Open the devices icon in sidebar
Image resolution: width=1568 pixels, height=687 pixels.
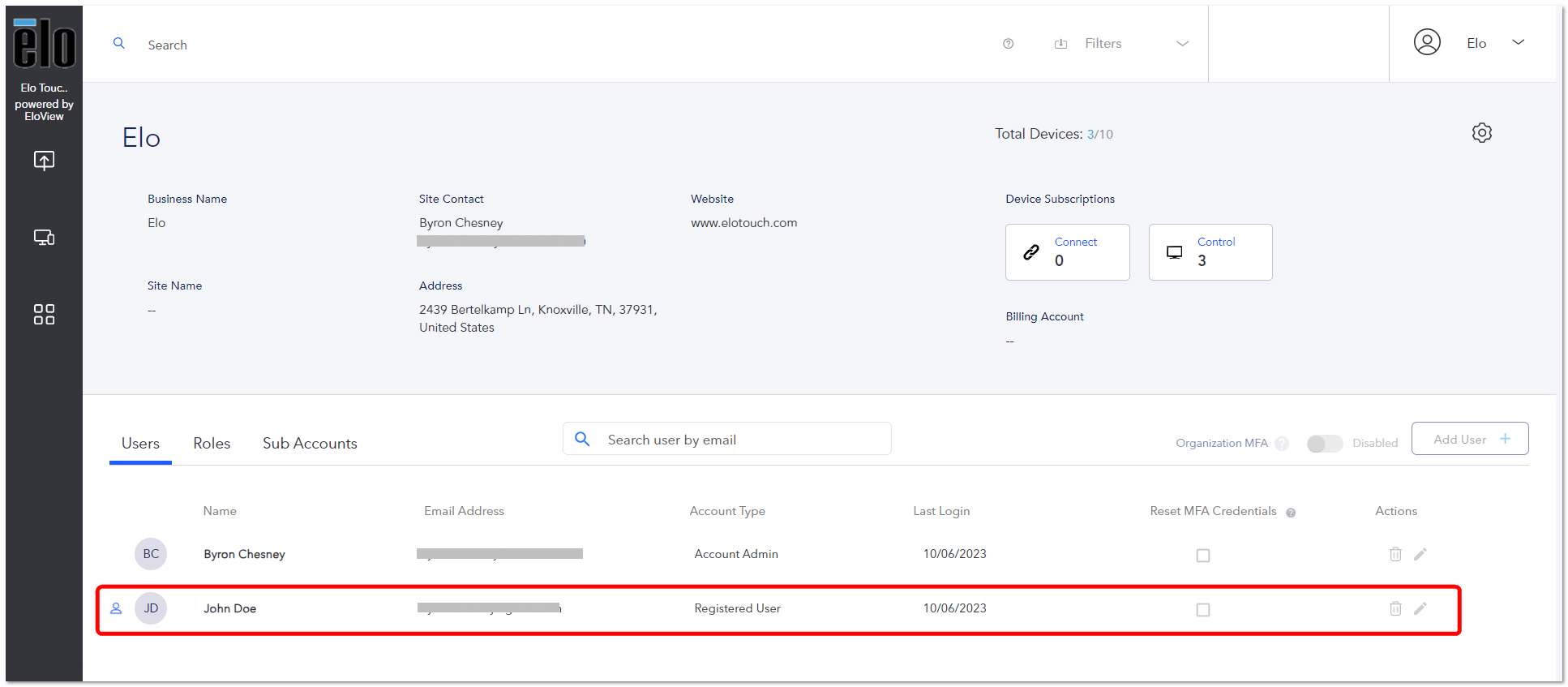[44, 238]
